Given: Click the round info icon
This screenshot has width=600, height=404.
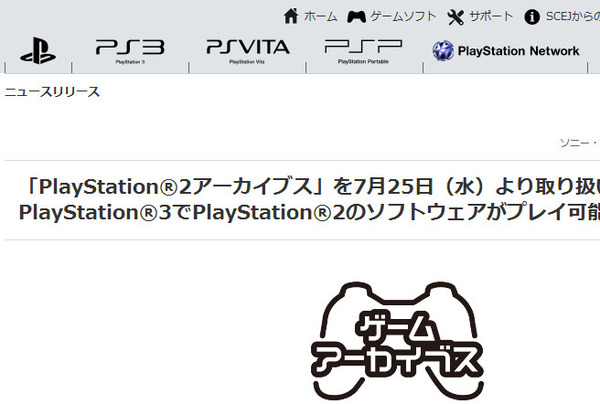Looking at the screenshot, I should pos(532,17).
